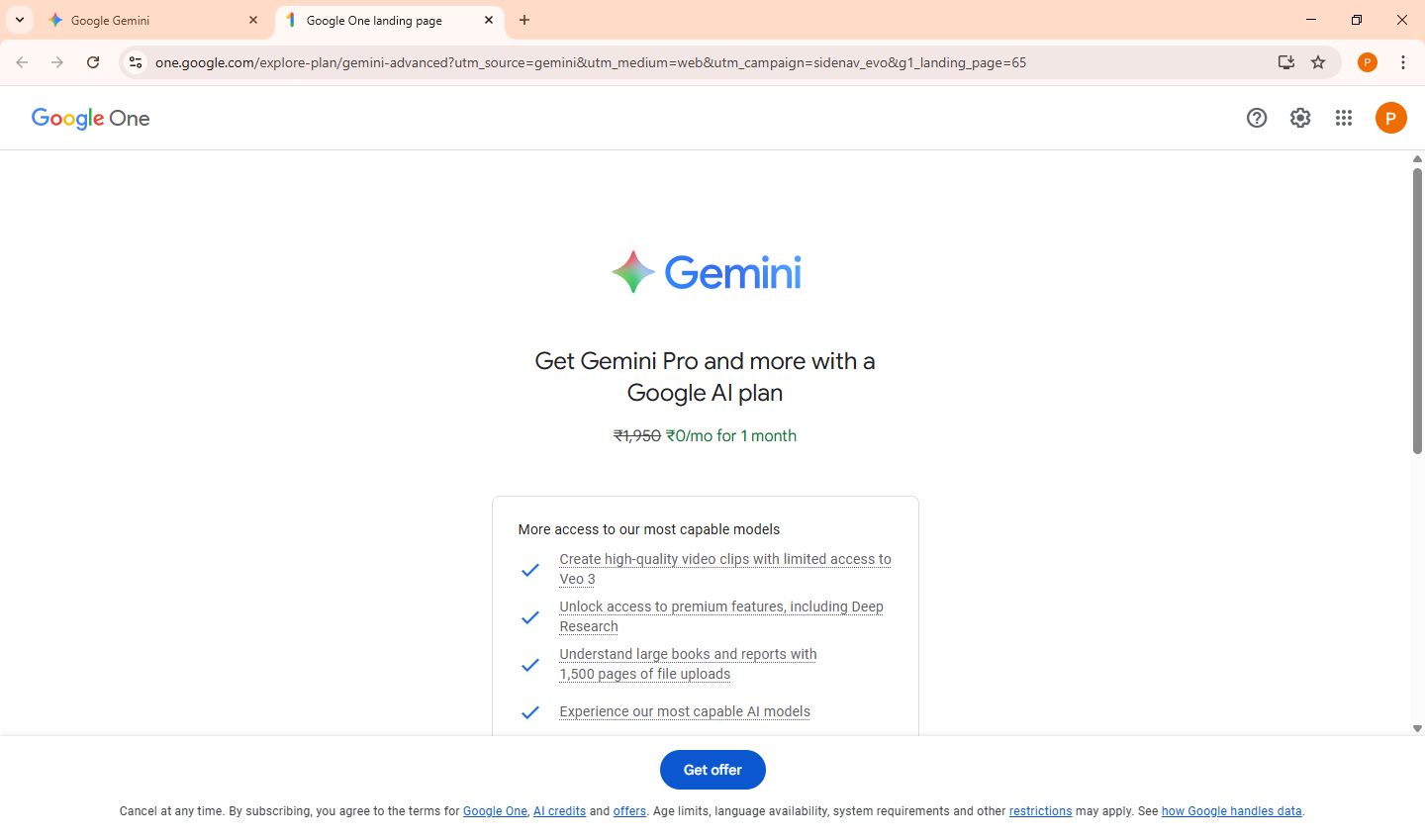The image size is (1425, 840).
Task: Open the AI credits link
Action: click(559, 811)
